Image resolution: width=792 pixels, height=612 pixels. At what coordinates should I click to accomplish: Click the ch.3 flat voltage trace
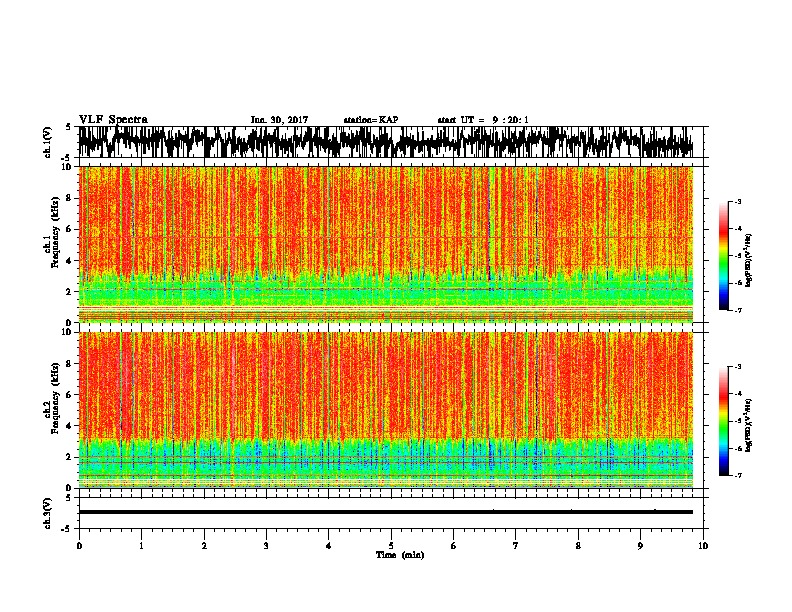tap(385, 512)
